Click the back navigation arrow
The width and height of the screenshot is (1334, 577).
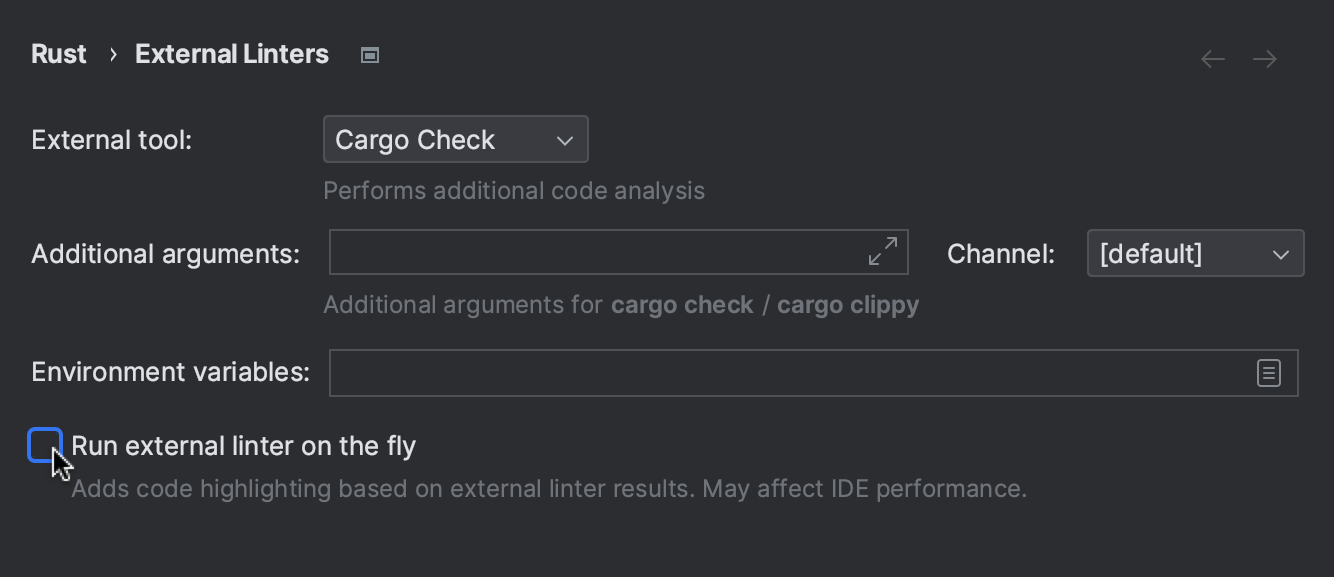click(x=1212, y=58)
